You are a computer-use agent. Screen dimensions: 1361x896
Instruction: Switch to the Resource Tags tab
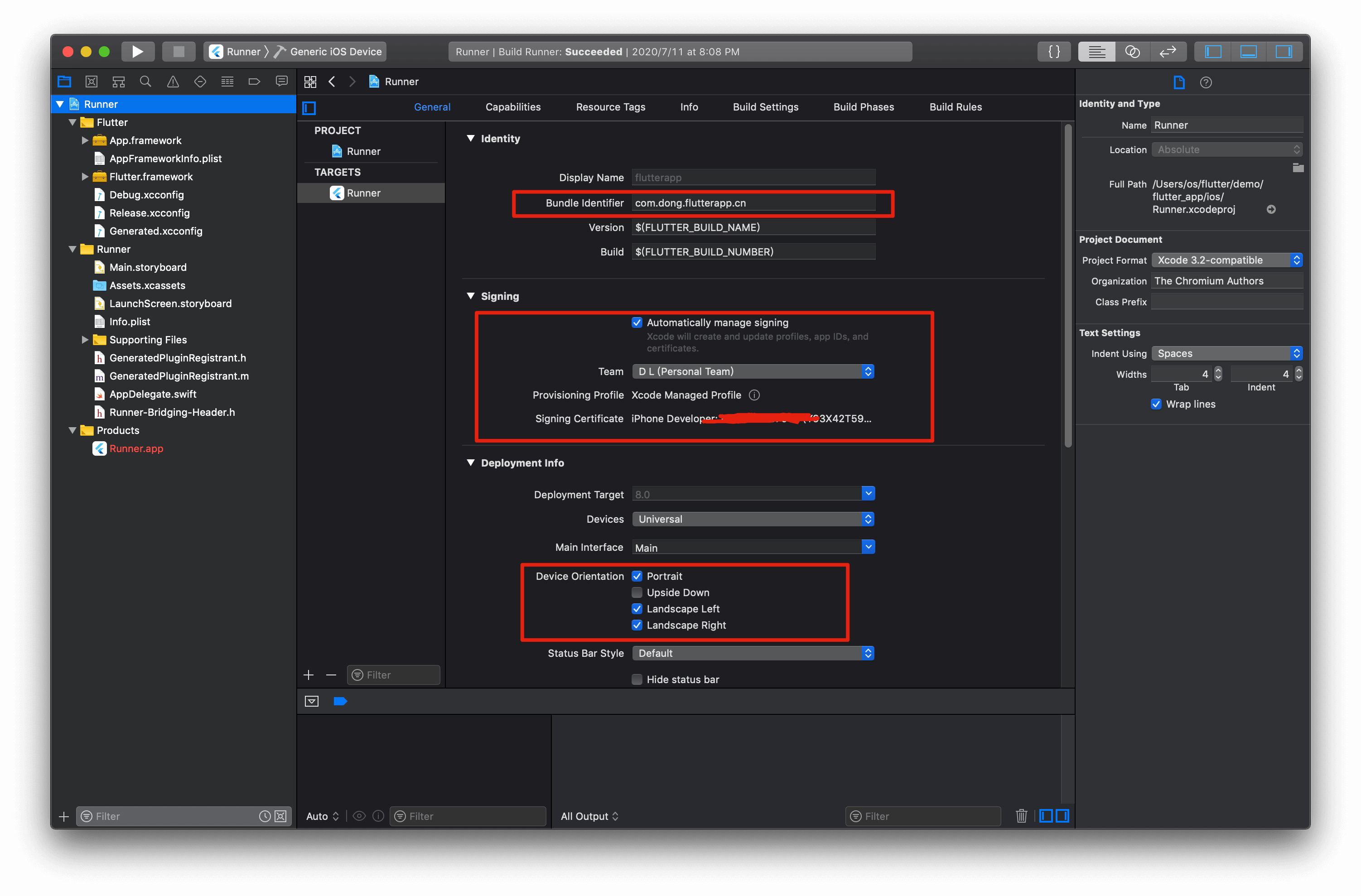(610, 107)
